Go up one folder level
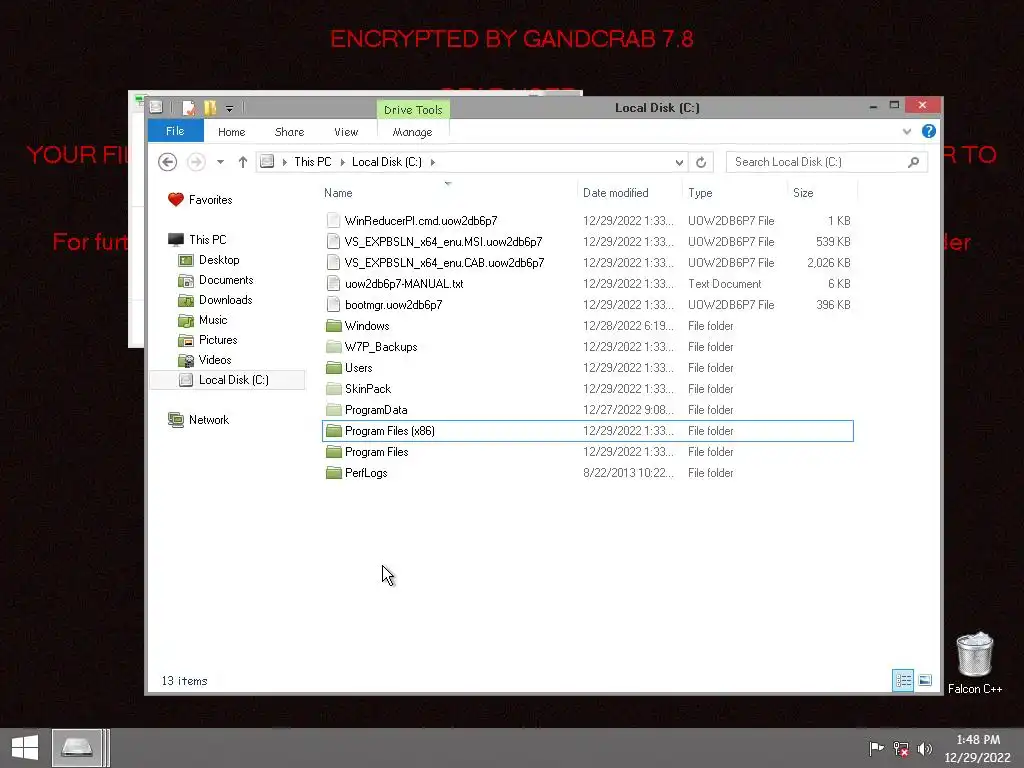This screenshot has width=1024, height=768. point(243,162)
